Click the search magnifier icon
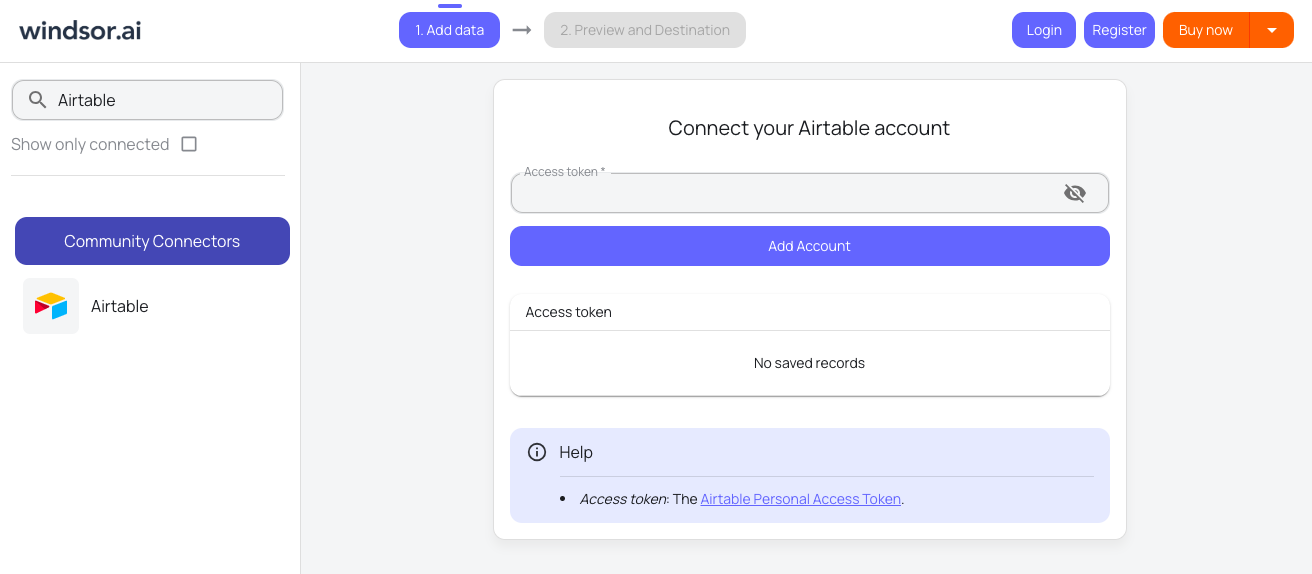This screenshot has height=574, width=1312. tap(38, 100)
